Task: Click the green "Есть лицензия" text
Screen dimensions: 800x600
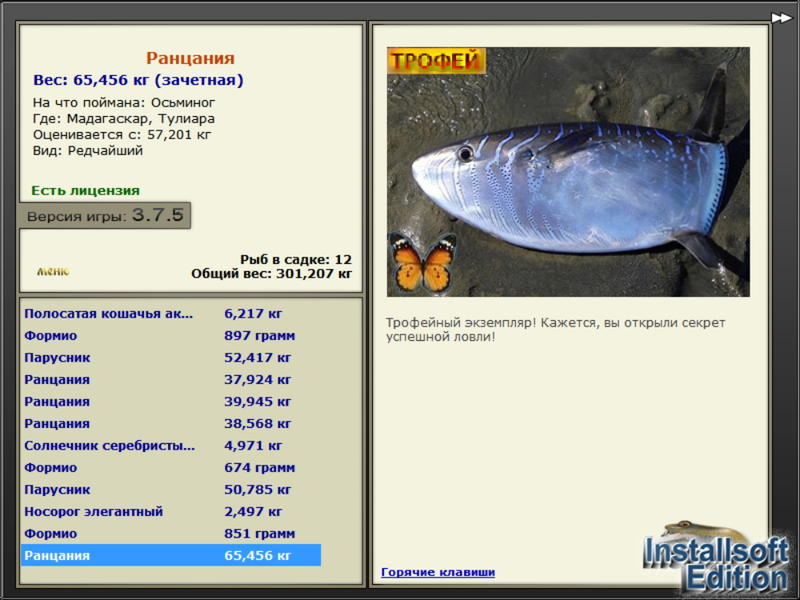Action: point(85,190)
